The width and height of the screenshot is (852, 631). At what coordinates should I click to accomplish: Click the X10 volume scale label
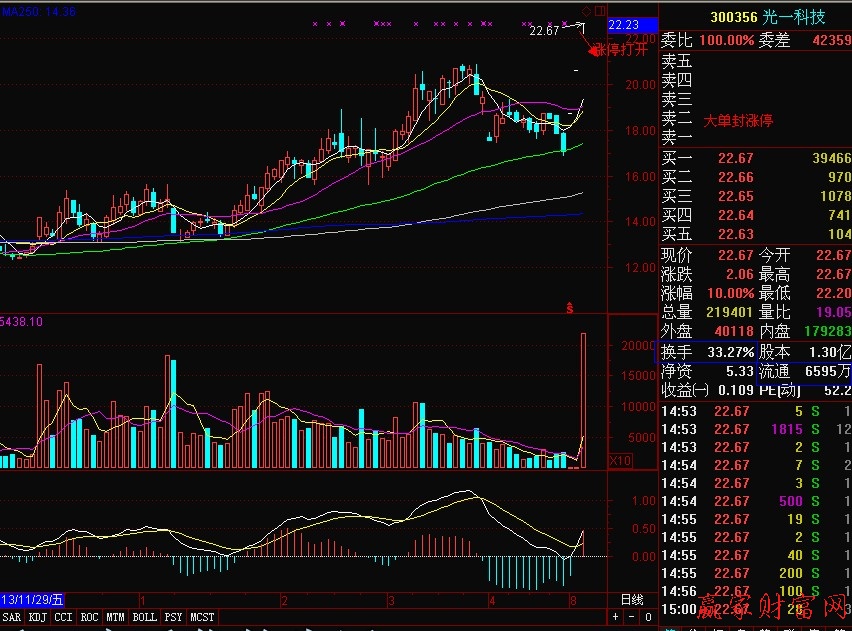point(593,461)
